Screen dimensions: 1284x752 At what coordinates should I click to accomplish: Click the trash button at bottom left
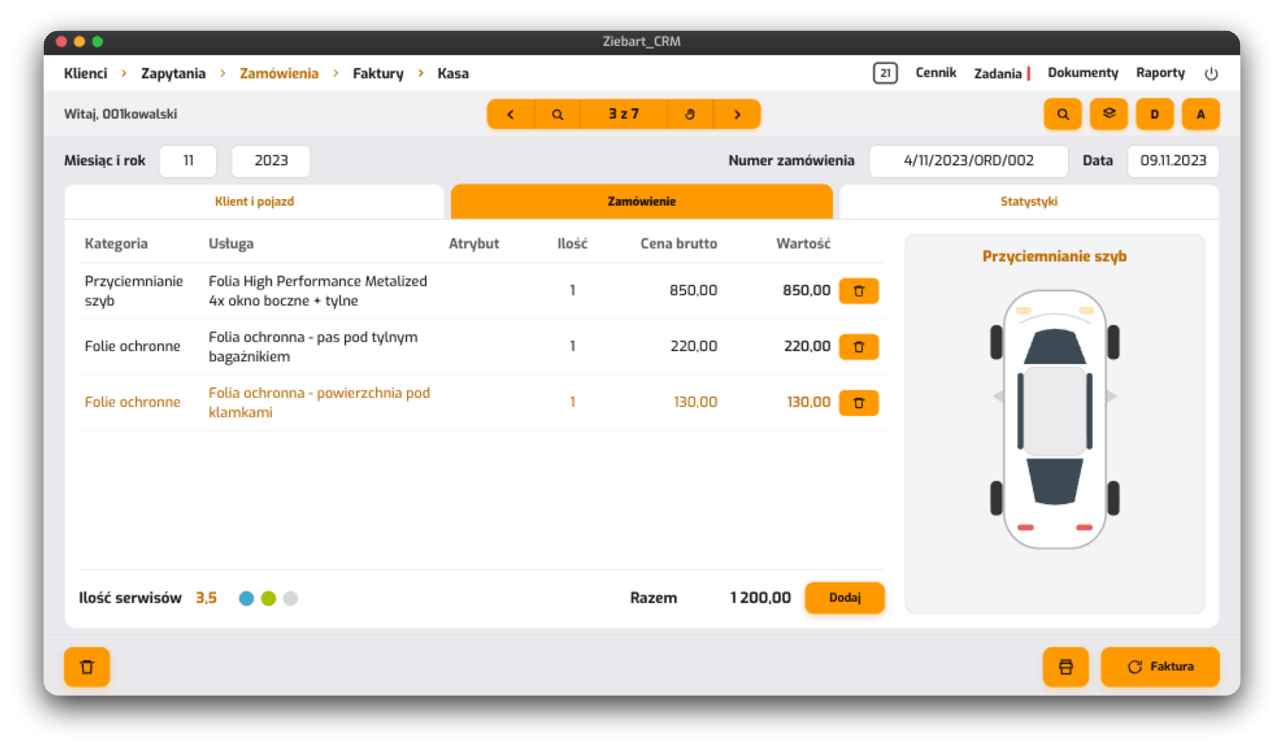pyautogui.click(x=87, y=667)
